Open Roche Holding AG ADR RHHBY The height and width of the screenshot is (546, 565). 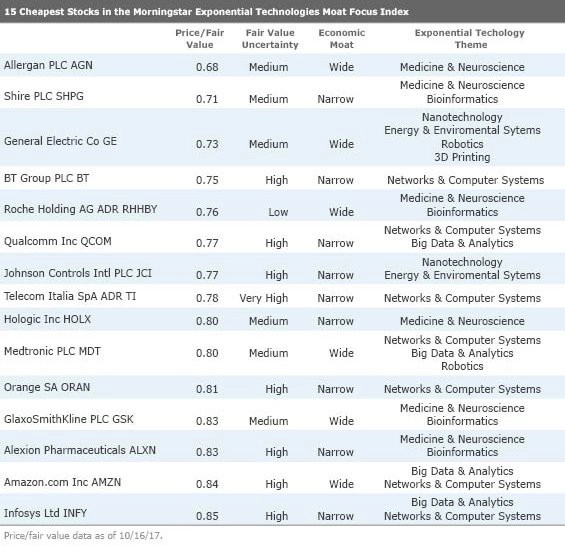coord(81,209)
